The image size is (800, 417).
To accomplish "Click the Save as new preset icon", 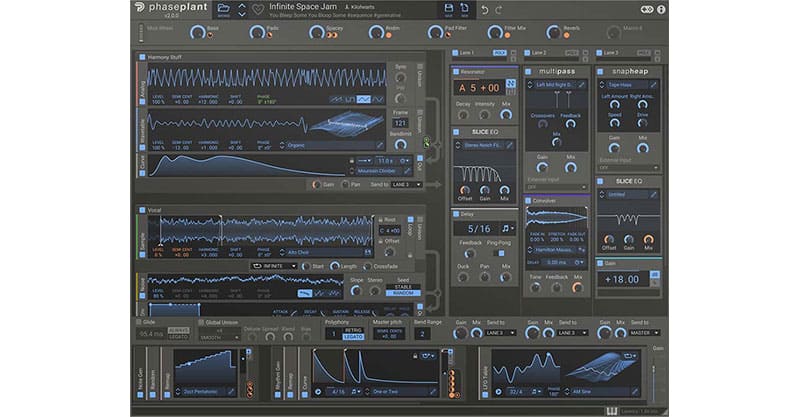I will pos(465,8).
